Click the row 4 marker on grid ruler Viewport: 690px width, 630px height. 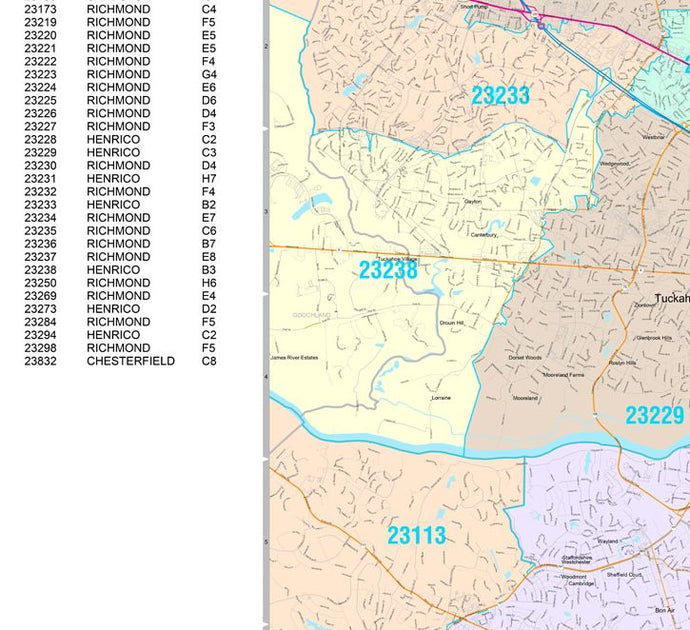266,376
